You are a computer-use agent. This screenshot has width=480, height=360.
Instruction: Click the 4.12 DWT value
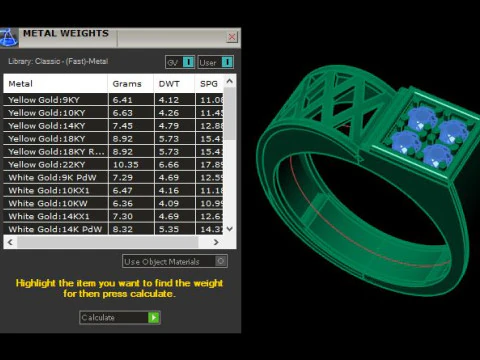(x=169, y=100)
